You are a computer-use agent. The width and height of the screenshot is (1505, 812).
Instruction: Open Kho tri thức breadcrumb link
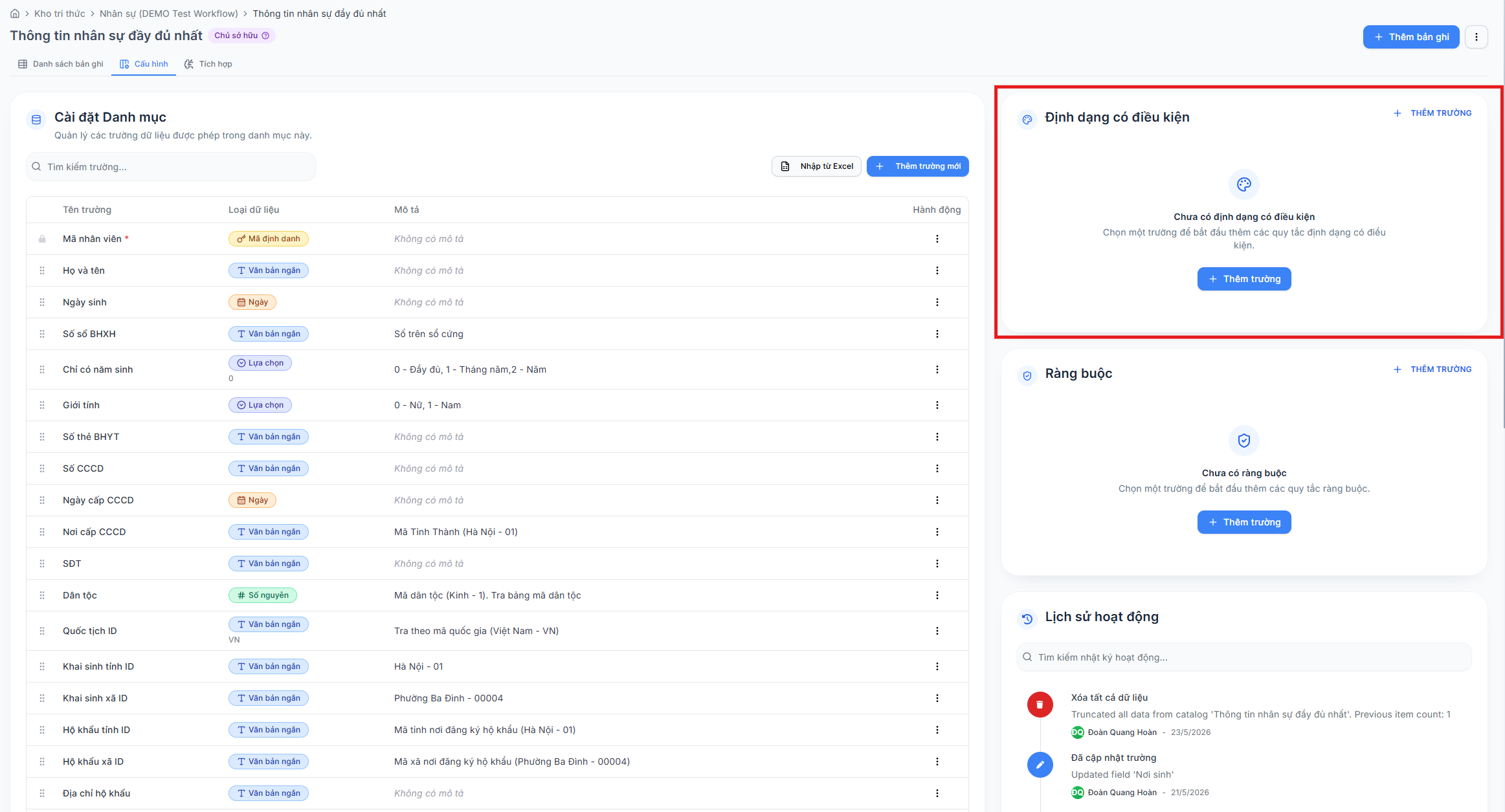(60, 14)
